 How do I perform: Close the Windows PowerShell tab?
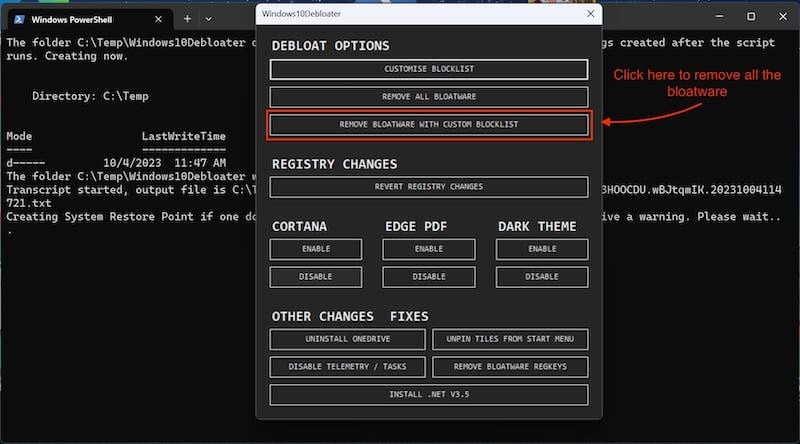[158, 19]
